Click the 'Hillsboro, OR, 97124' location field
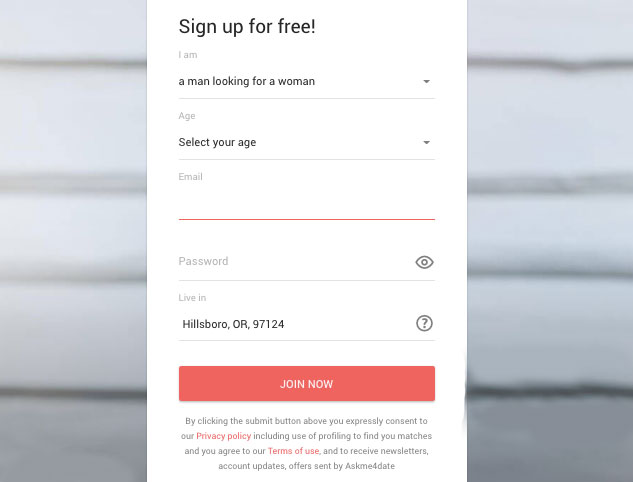The height and width of the screenshot is (482, 633). (296, 324)
